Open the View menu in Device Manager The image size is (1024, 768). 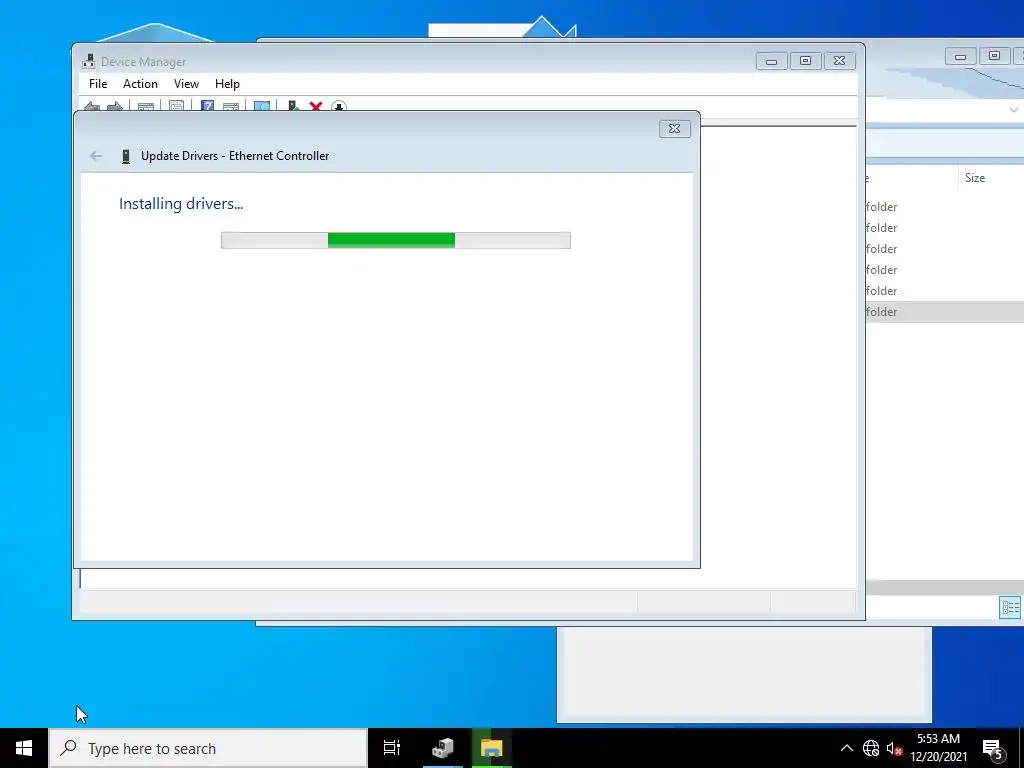pos(186,84)
